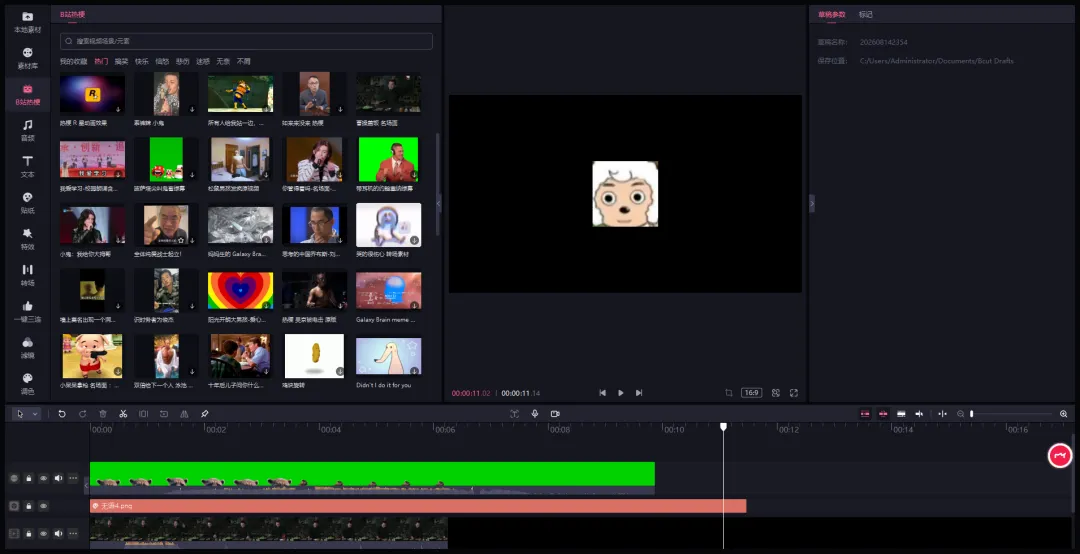
Task: Switch to the 标记 tab
Action: click(865, 14)
